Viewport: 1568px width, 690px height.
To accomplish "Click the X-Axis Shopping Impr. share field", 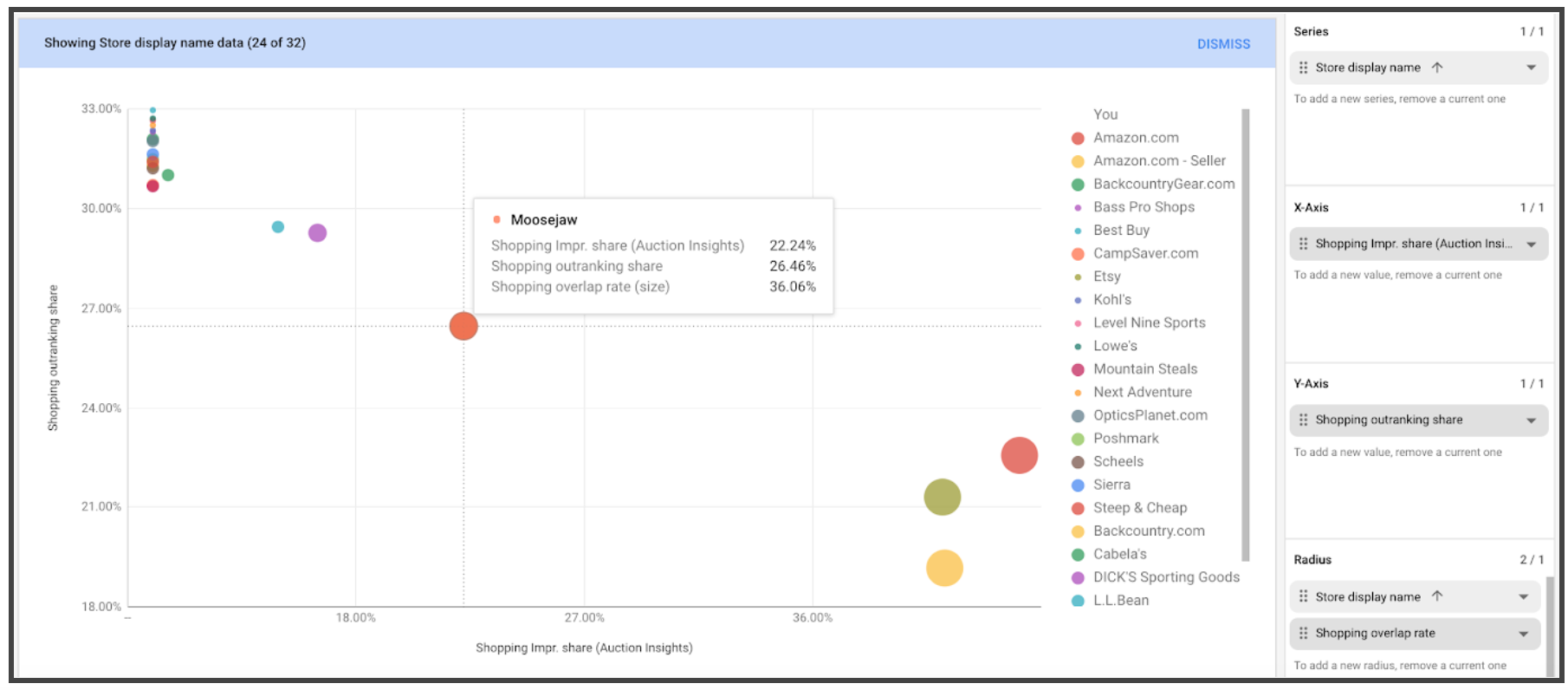I will pos(1419,244).
